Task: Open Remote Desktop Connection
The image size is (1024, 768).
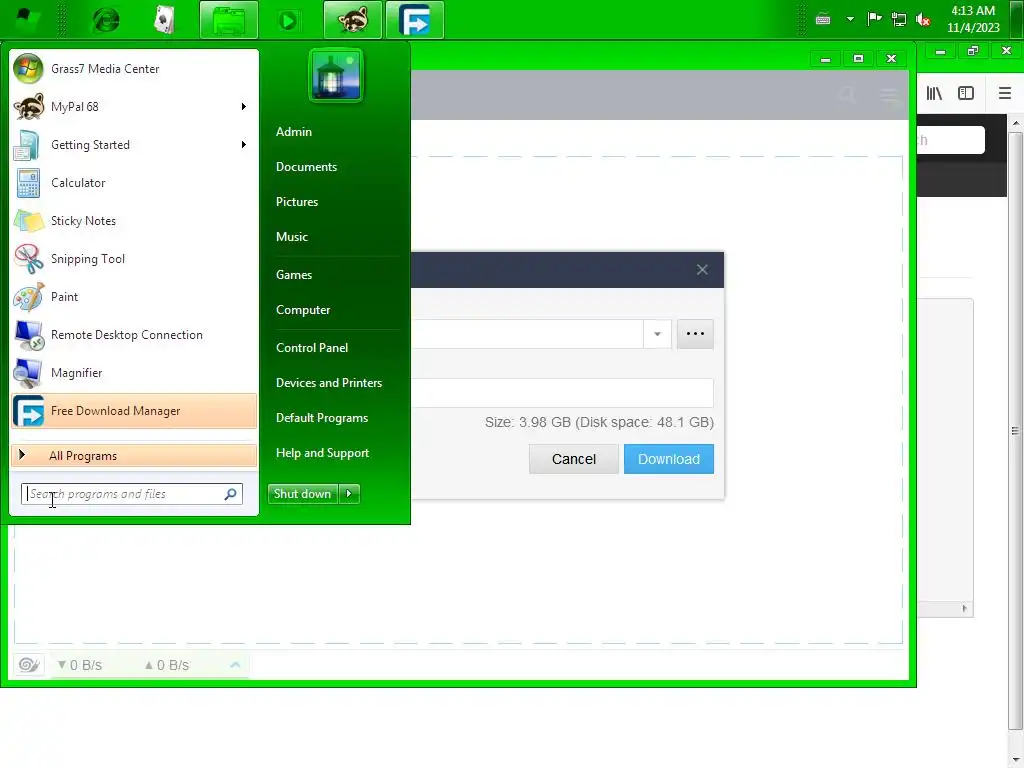Action: 134,334
